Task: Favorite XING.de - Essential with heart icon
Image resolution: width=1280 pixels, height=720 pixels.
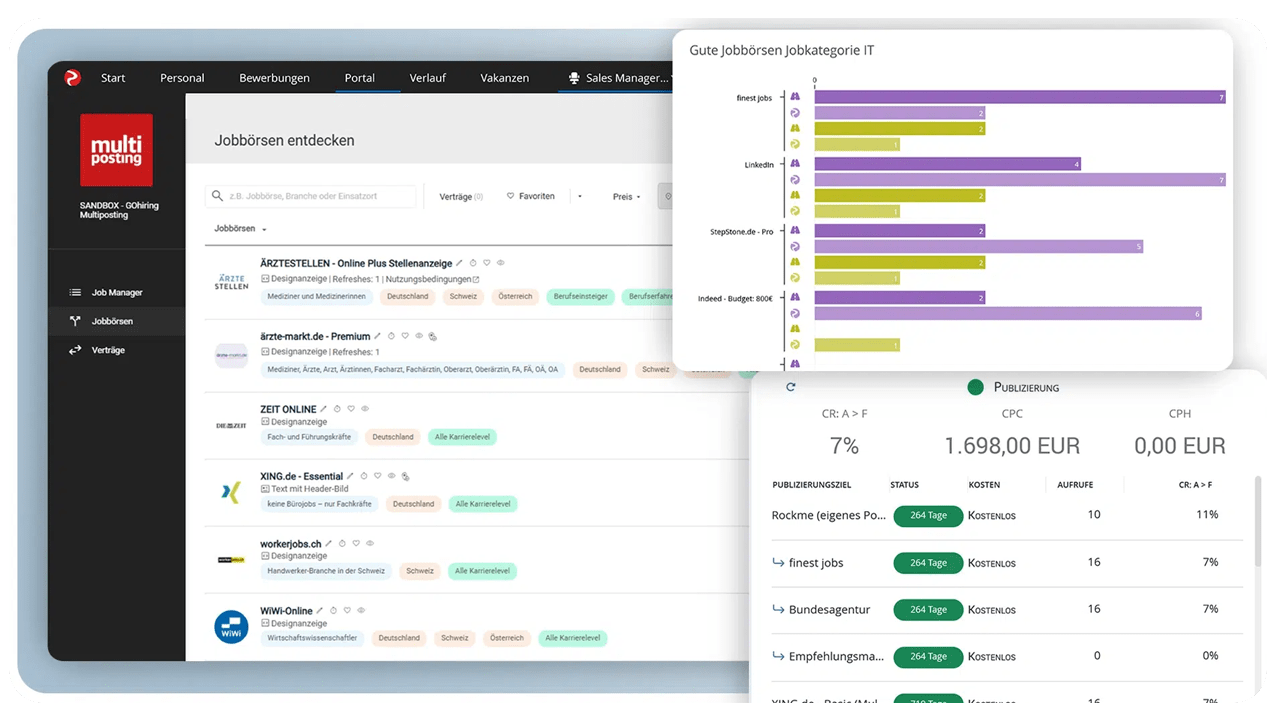Action: 378,476
